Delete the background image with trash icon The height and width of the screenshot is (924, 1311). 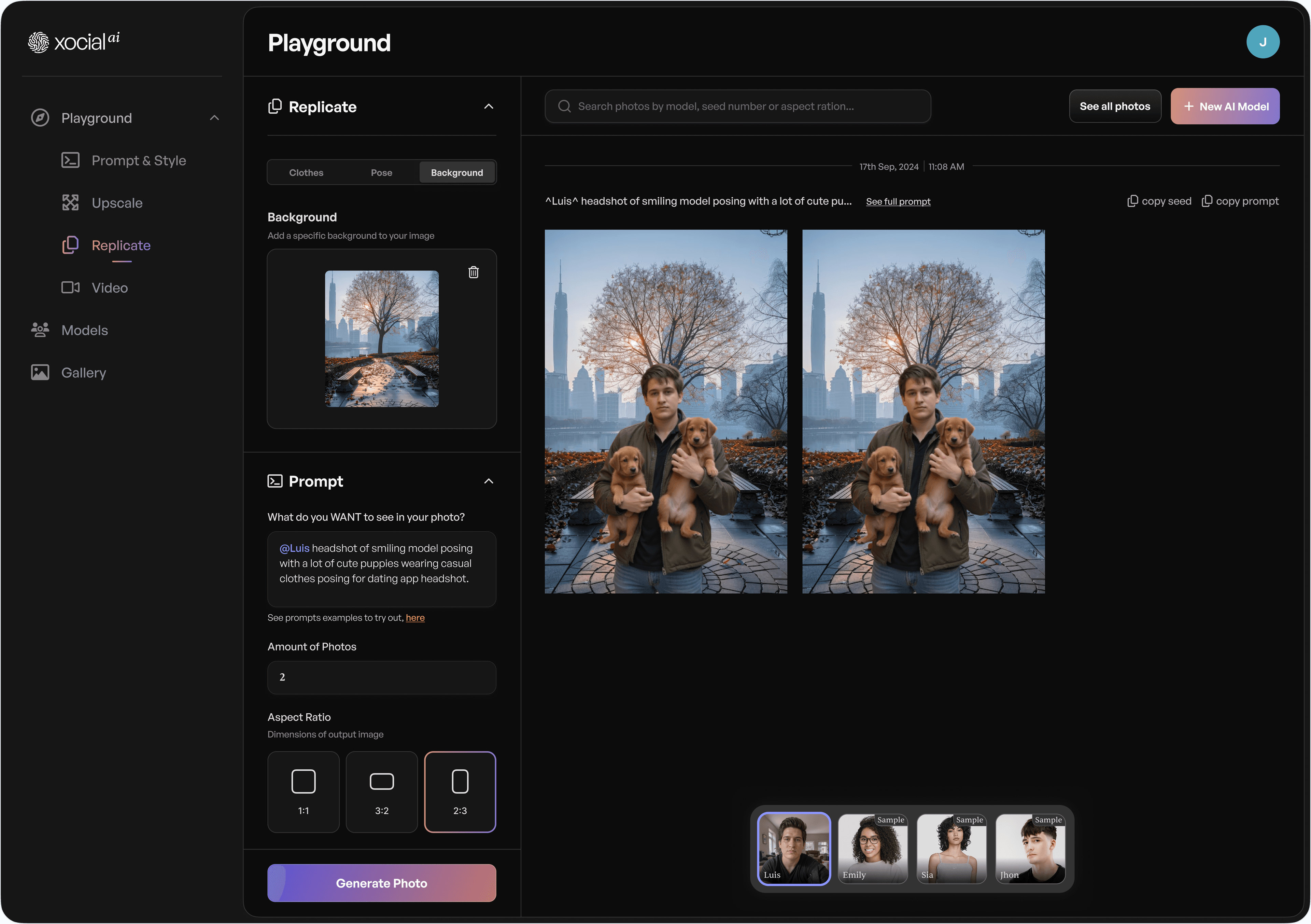473,272
